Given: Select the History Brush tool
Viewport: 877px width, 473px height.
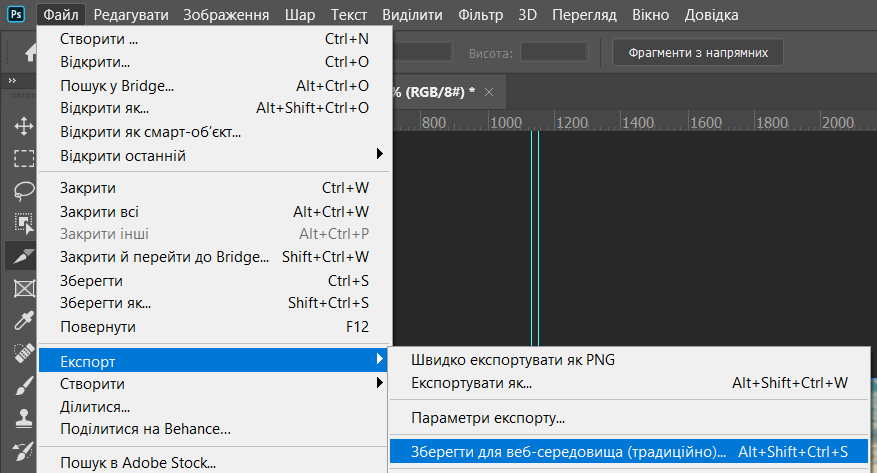Looking at the screenshot, I should (23, 451).
